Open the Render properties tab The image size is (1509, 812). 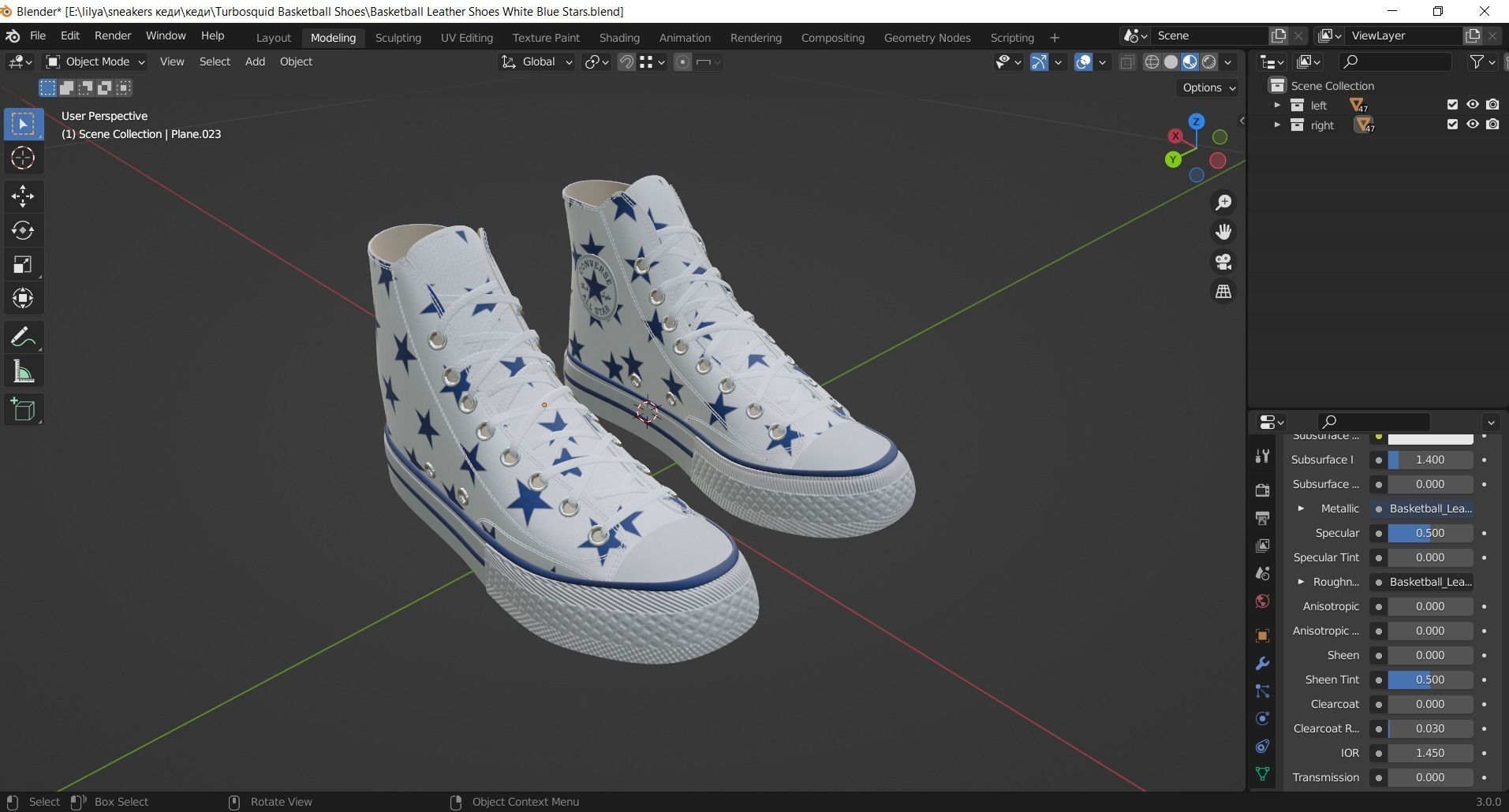tap(1262, 490)
